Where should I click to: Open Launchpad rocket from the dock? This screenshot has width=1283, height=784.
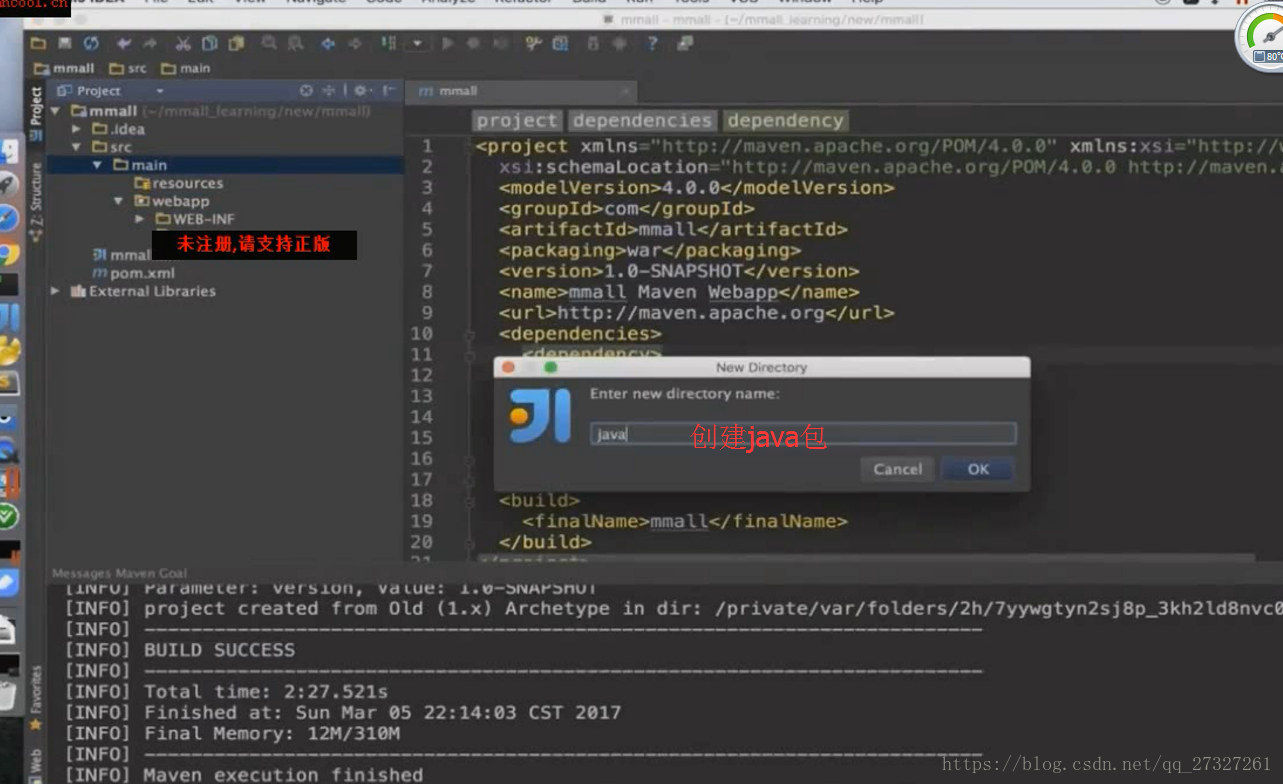[9, 183]
